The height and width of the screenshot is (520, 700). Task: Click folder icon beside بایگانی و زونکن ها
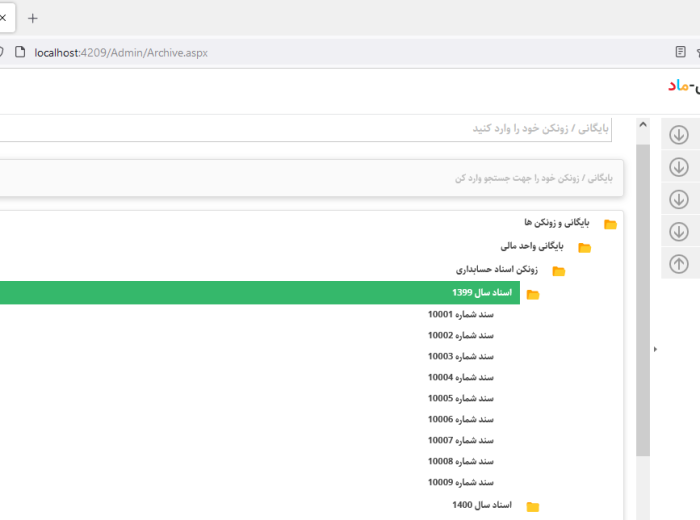[x=610, y=224]
